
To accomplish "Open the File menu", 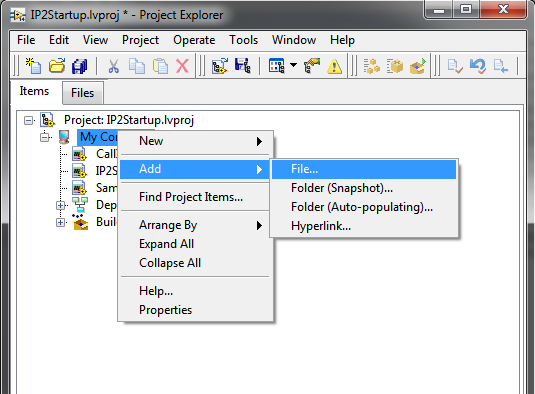I will point(26,40).
